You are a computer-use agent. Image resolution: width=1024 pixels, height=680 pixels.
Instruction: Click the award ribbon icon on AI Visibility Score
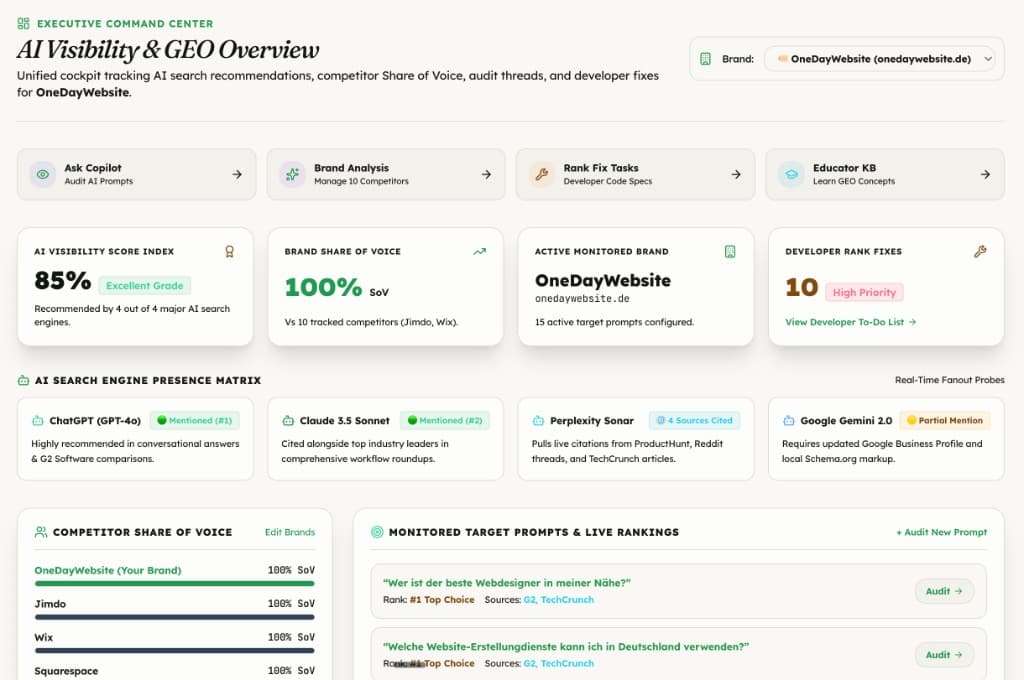click(x=230, y=251)
